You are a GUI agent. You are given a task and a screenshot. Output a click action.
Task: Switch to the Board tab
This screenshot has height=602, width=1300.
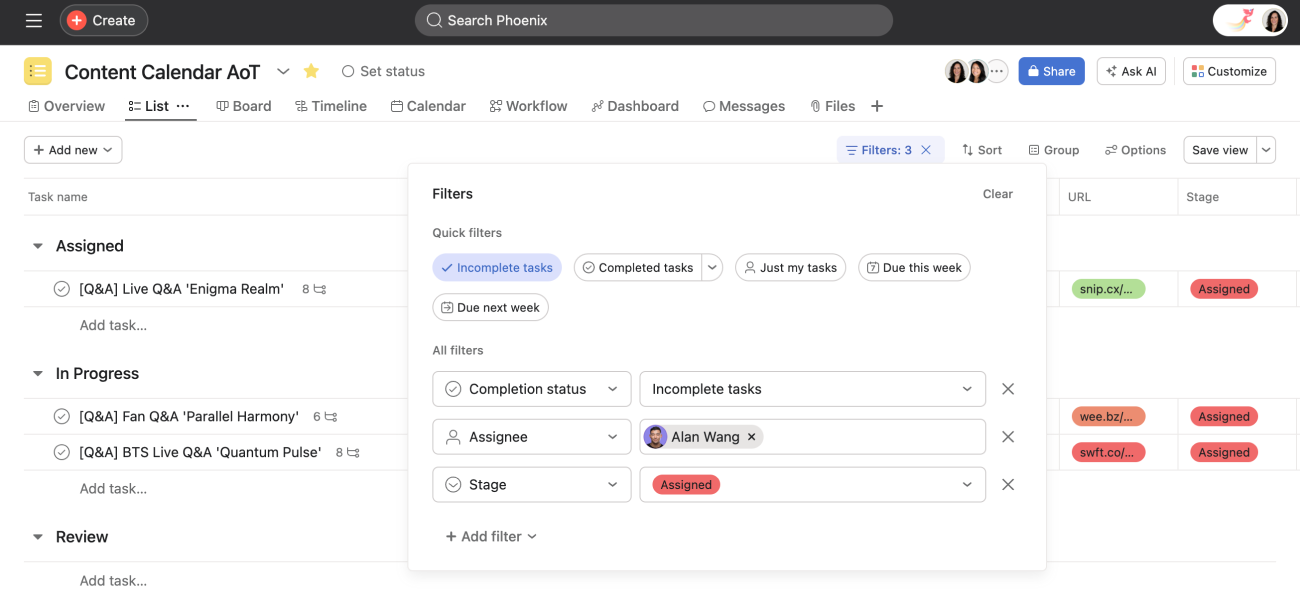pos(244,105)
